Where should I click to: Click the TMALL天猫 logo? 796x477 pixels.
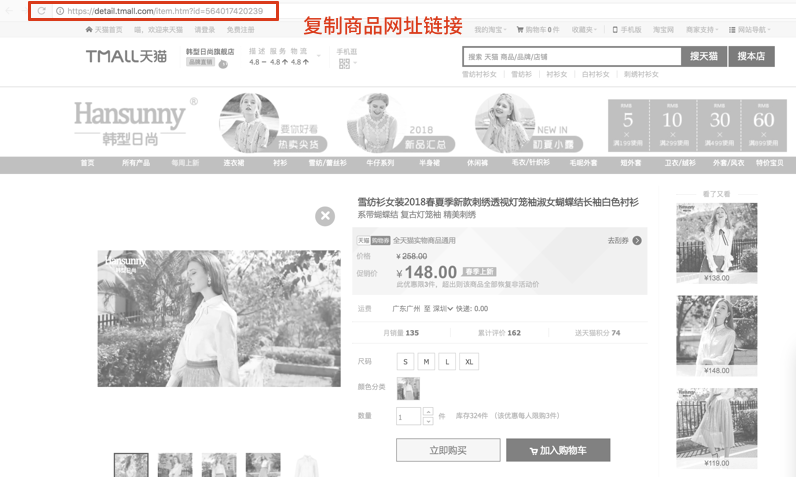click(x=126, y=56)
